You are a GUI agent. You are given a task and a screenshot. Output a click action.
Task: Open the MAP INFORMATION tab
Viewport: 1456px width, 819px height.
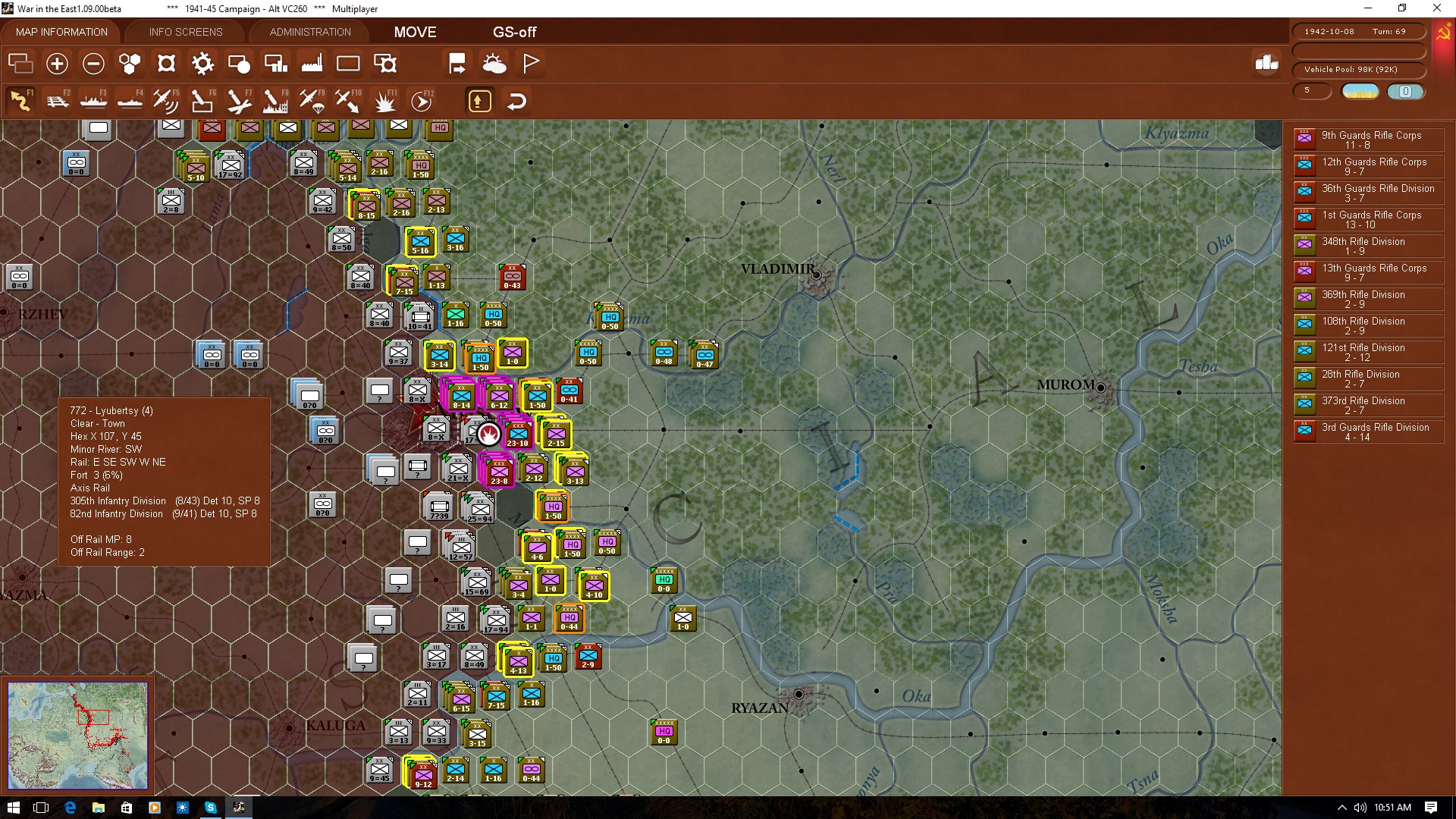click(61, 32)
